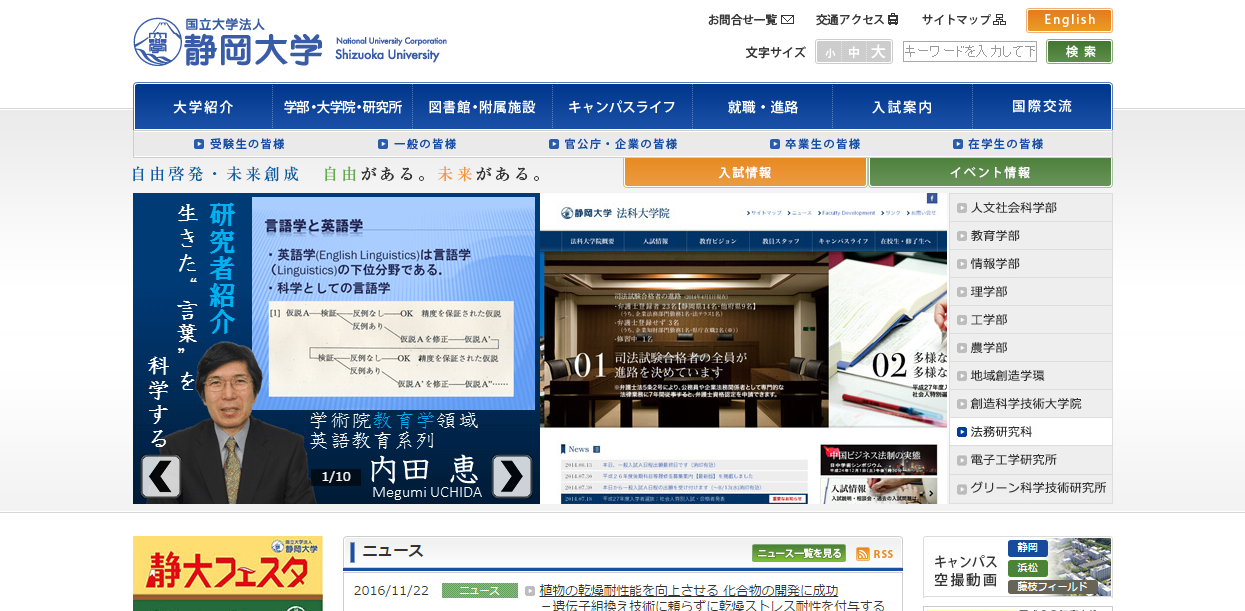
Task: Open 農学部 faculty link
Action: [x=1030, y=348]
